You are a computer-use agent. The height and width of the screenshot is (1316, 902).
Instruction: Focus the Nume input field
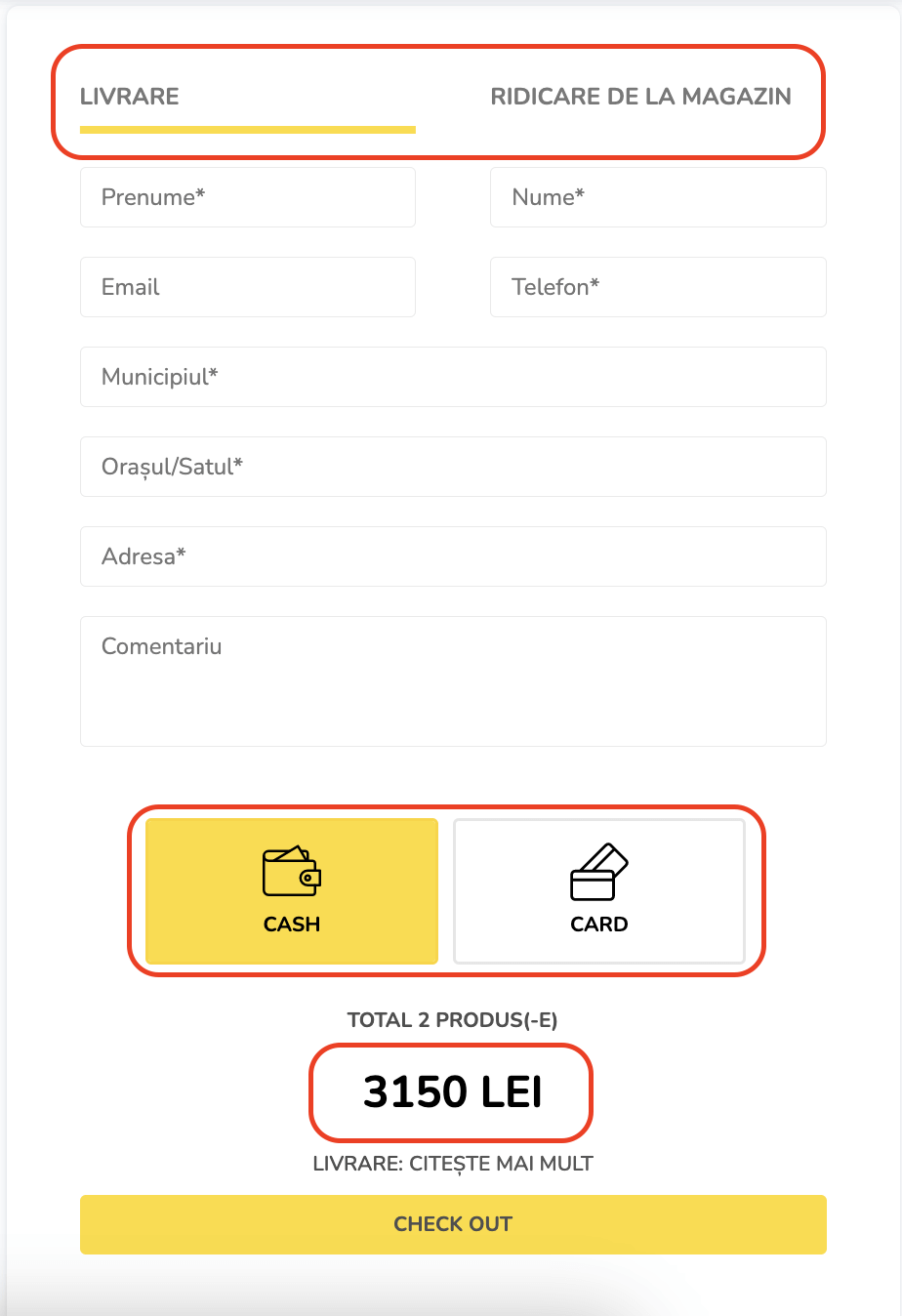click(x=658, y=197)
